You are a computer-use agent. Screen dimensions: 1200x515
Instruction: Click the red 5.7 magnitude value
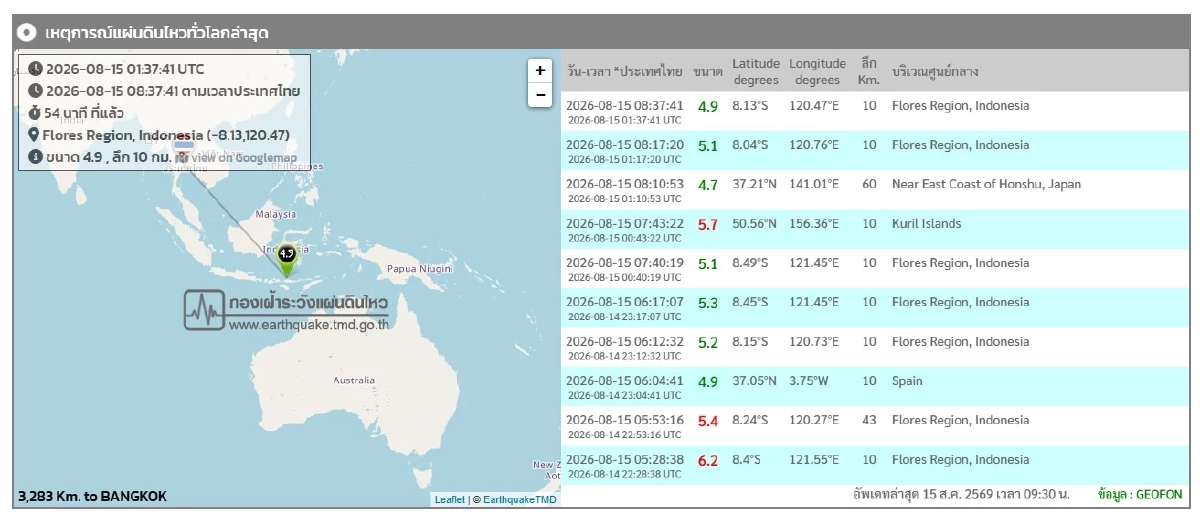pyautogui.click(x=708, y=224)
